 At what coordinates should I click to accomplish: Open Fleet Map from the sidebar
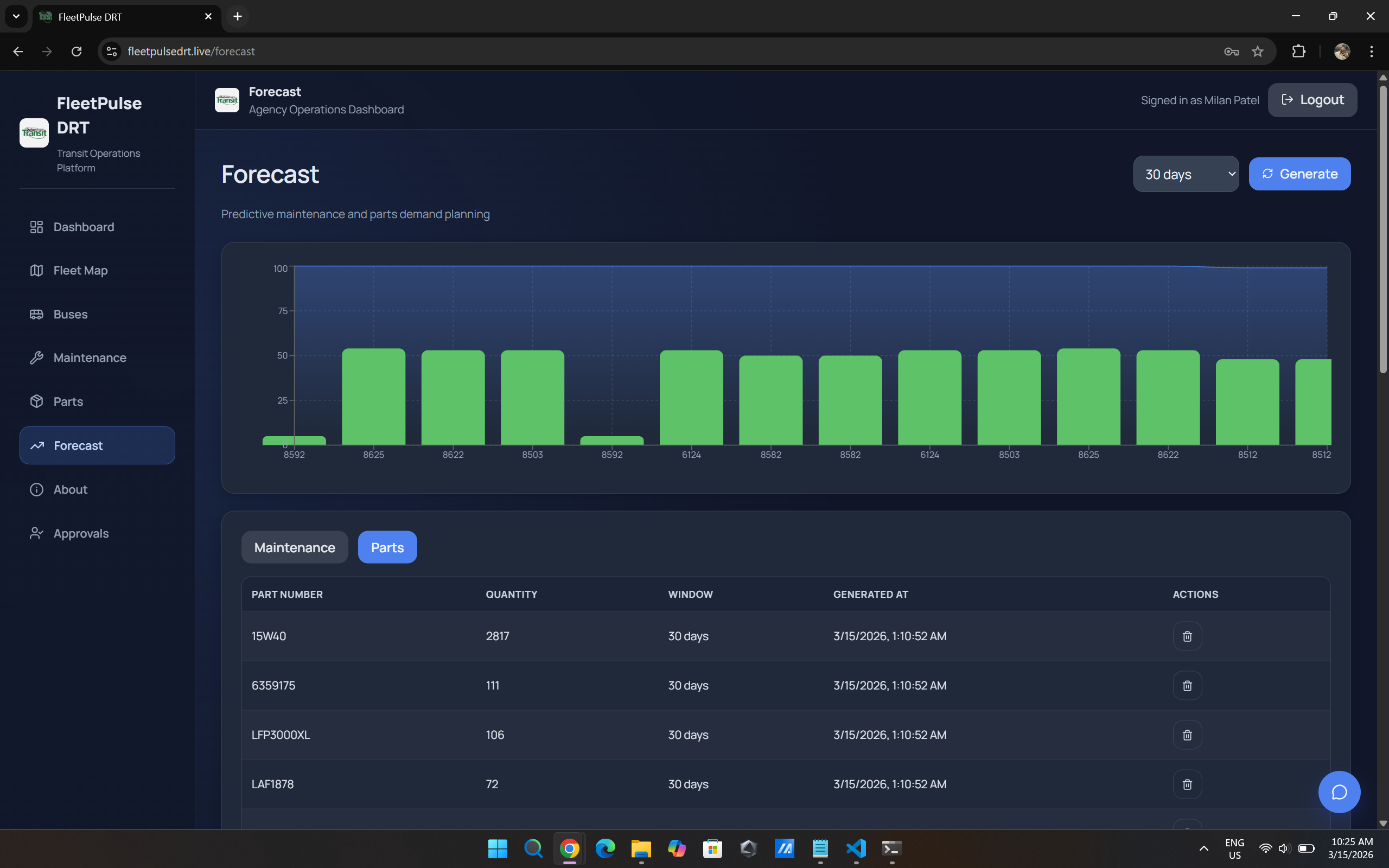tap(80, 270)
